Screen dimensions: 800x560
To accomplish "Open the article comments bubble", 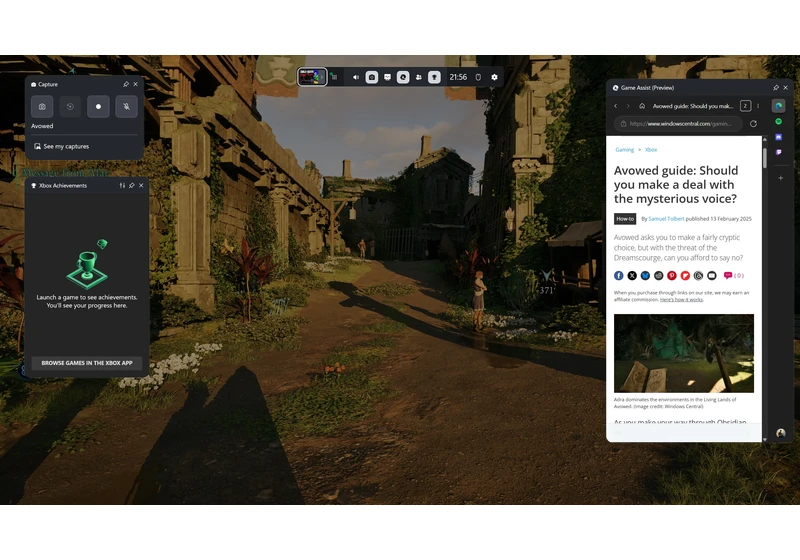I will click(733, 275).
